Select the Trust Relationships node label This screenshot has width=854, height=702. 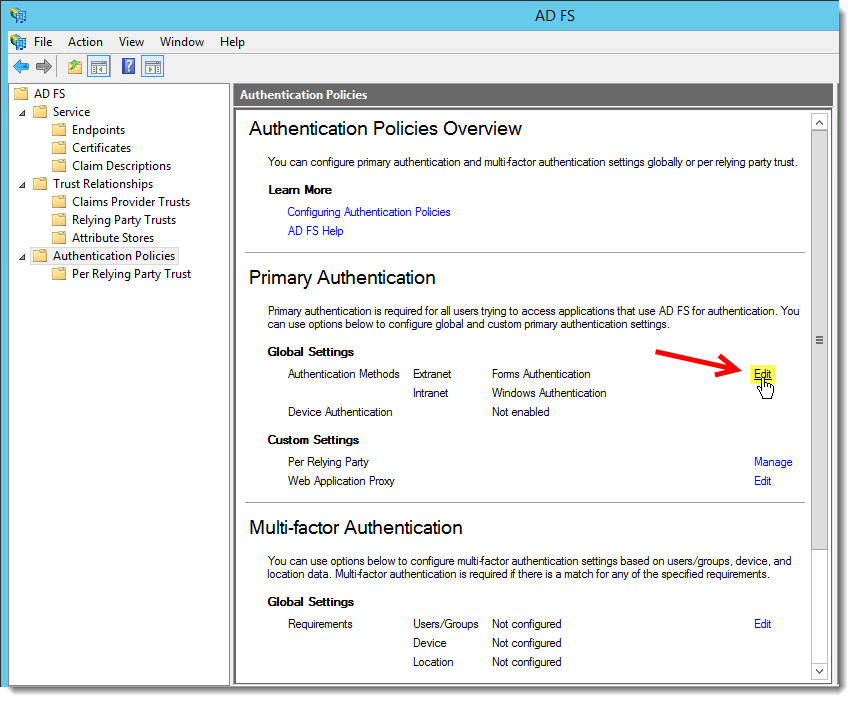tap(103, 184)
